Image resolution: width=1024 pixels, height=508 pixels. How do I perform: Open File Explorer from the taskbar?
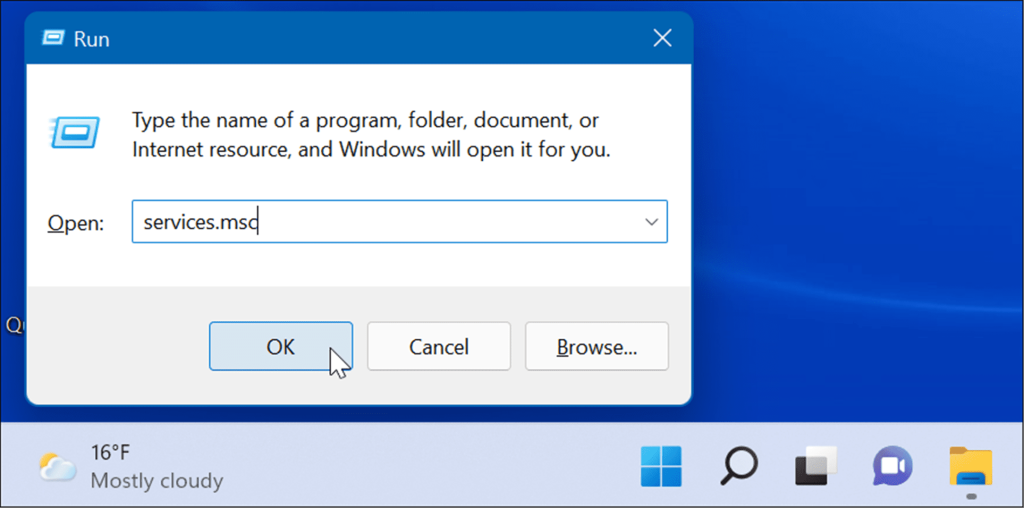tap(970, 466)
